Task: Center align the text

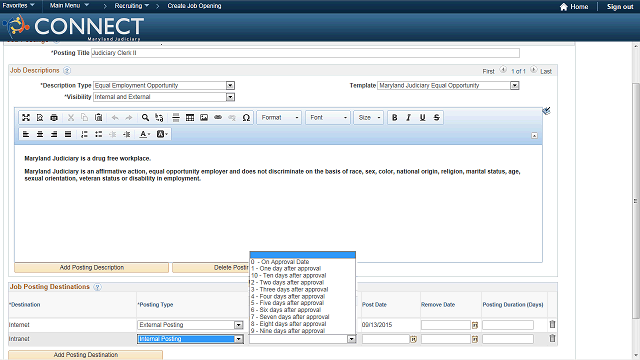Action: pyautogui.click(x=40, y=134)
